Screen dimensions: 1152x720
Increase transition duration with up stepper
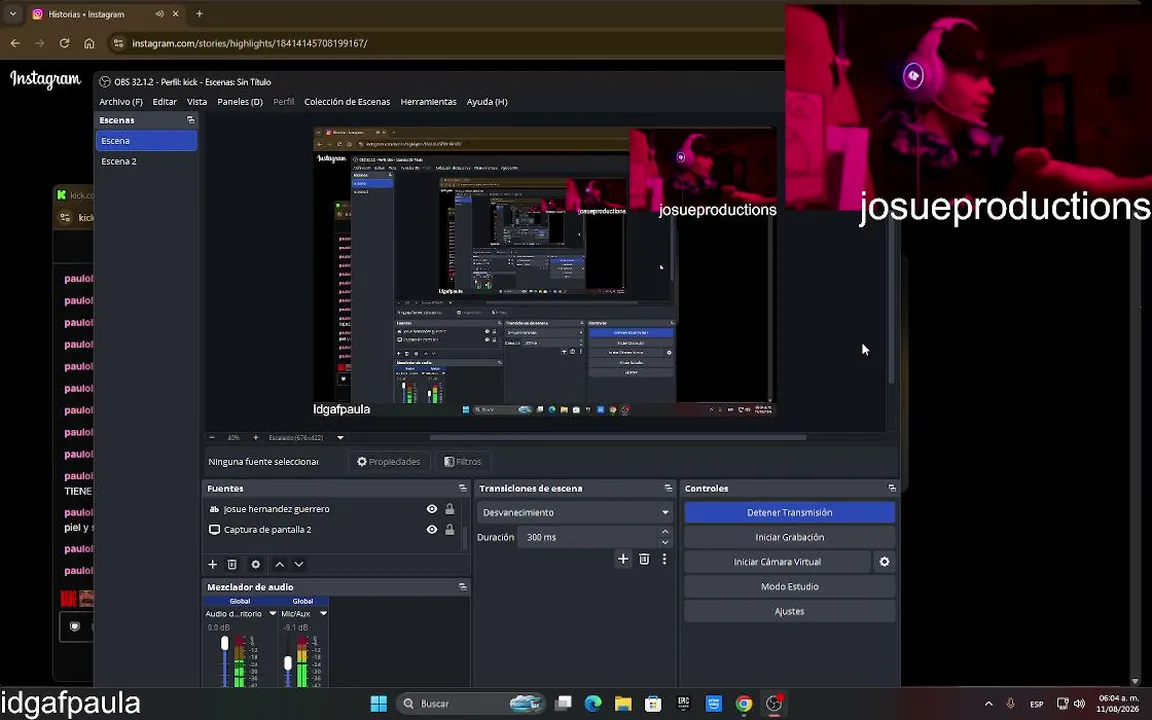(665, 532)
